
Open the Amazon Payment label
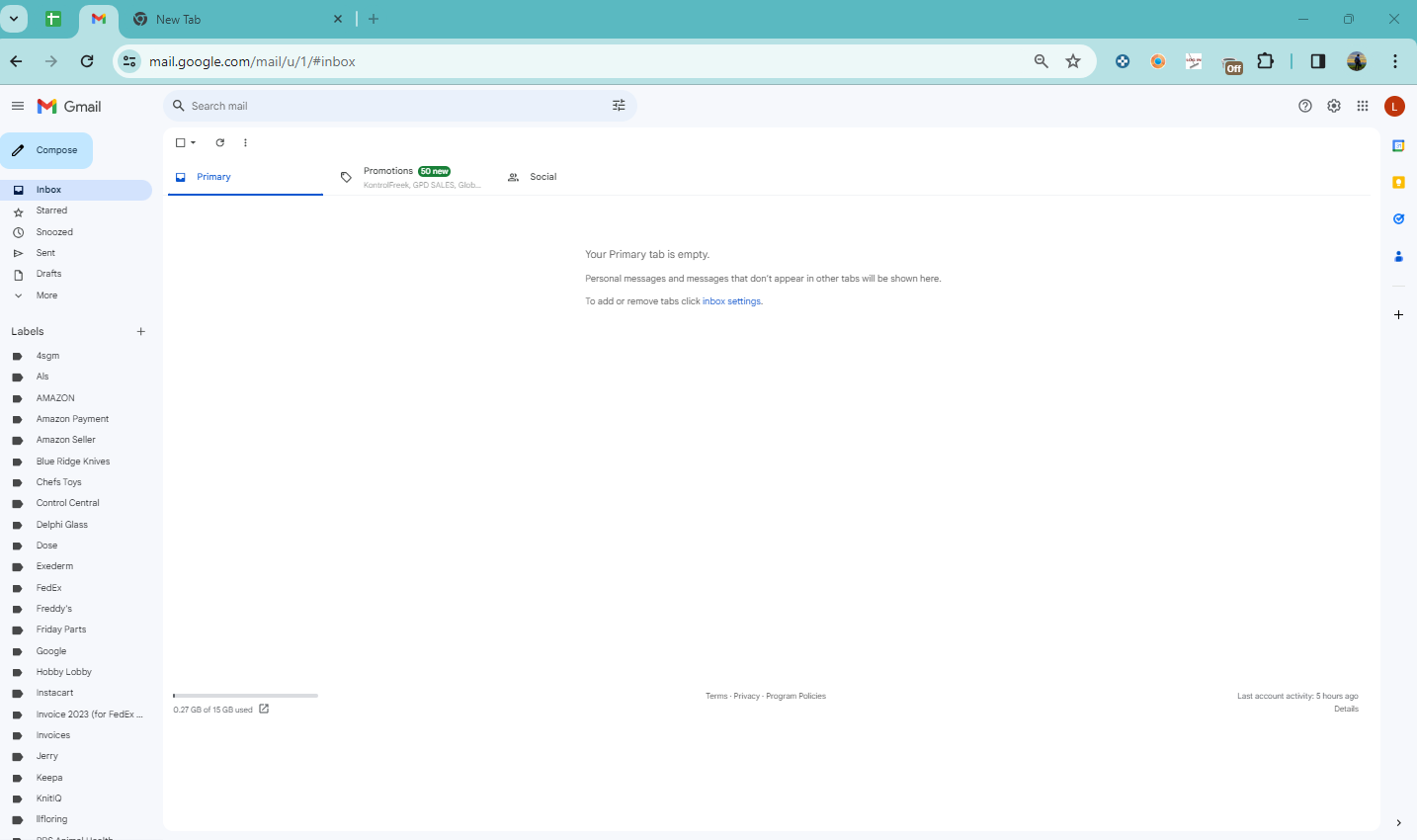(x=75, y=419)
